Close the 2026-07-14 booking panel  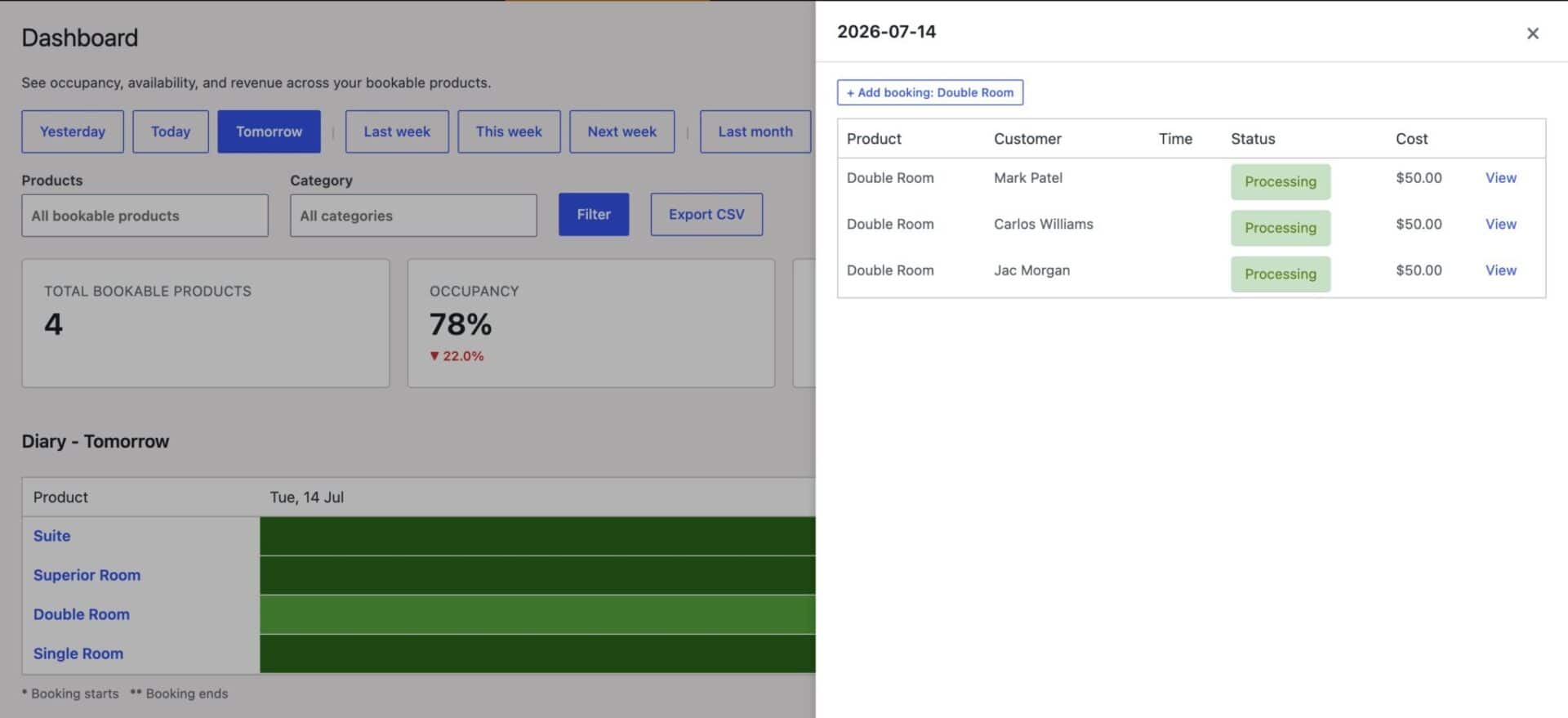coord(1532,33)
